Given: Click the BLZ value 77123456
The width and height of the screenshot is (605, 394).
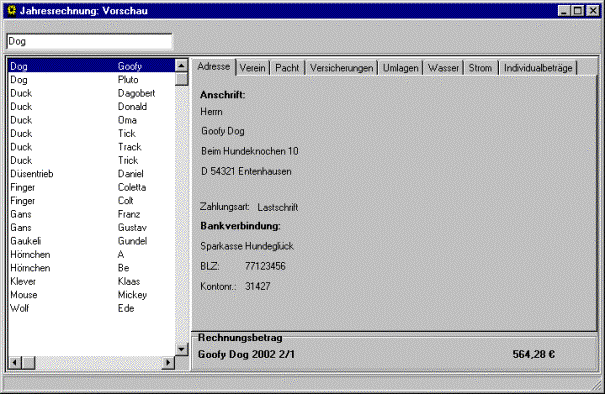Looking at the screenshot, I should pos(265,266).
